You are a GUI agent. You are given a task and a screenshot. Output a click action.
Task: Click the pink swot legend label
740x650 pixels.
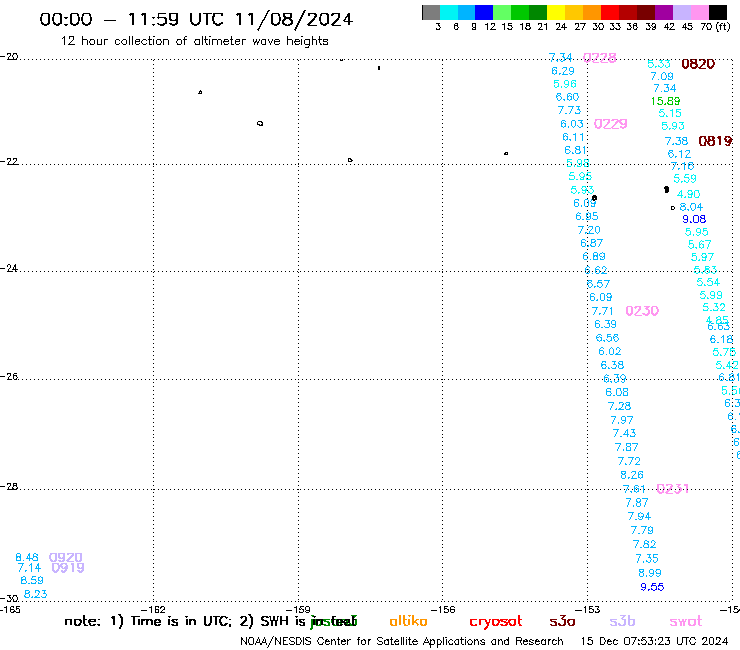[686, 621]
